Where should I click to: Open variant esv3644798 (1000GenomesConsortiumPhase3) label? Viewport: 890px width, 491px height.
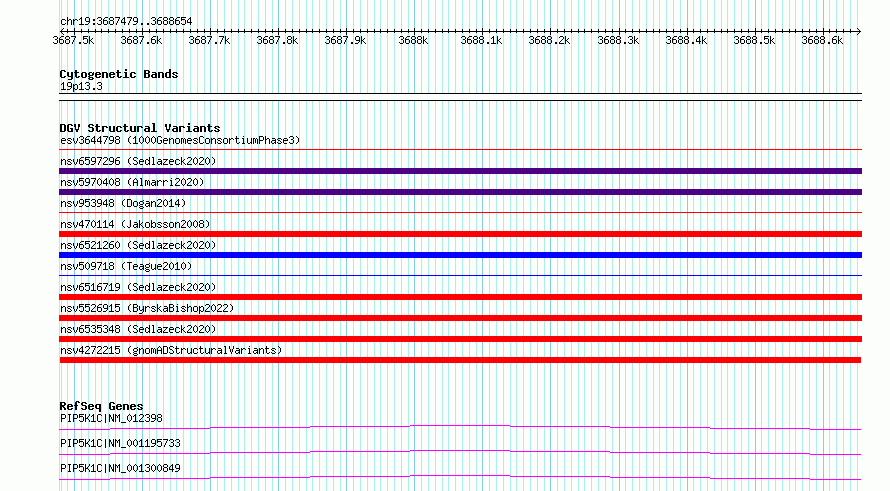pyautogui.click(x=180, y=140)
